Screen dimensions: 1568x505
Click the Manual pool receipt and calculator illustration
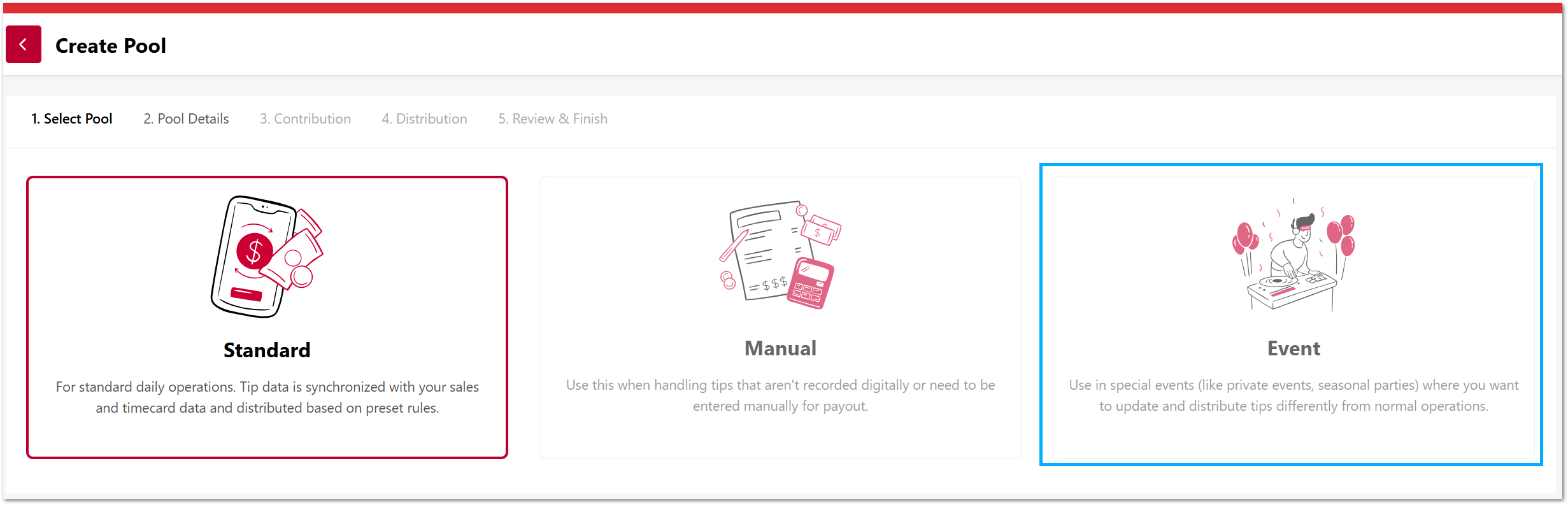(x=780, y=255)
